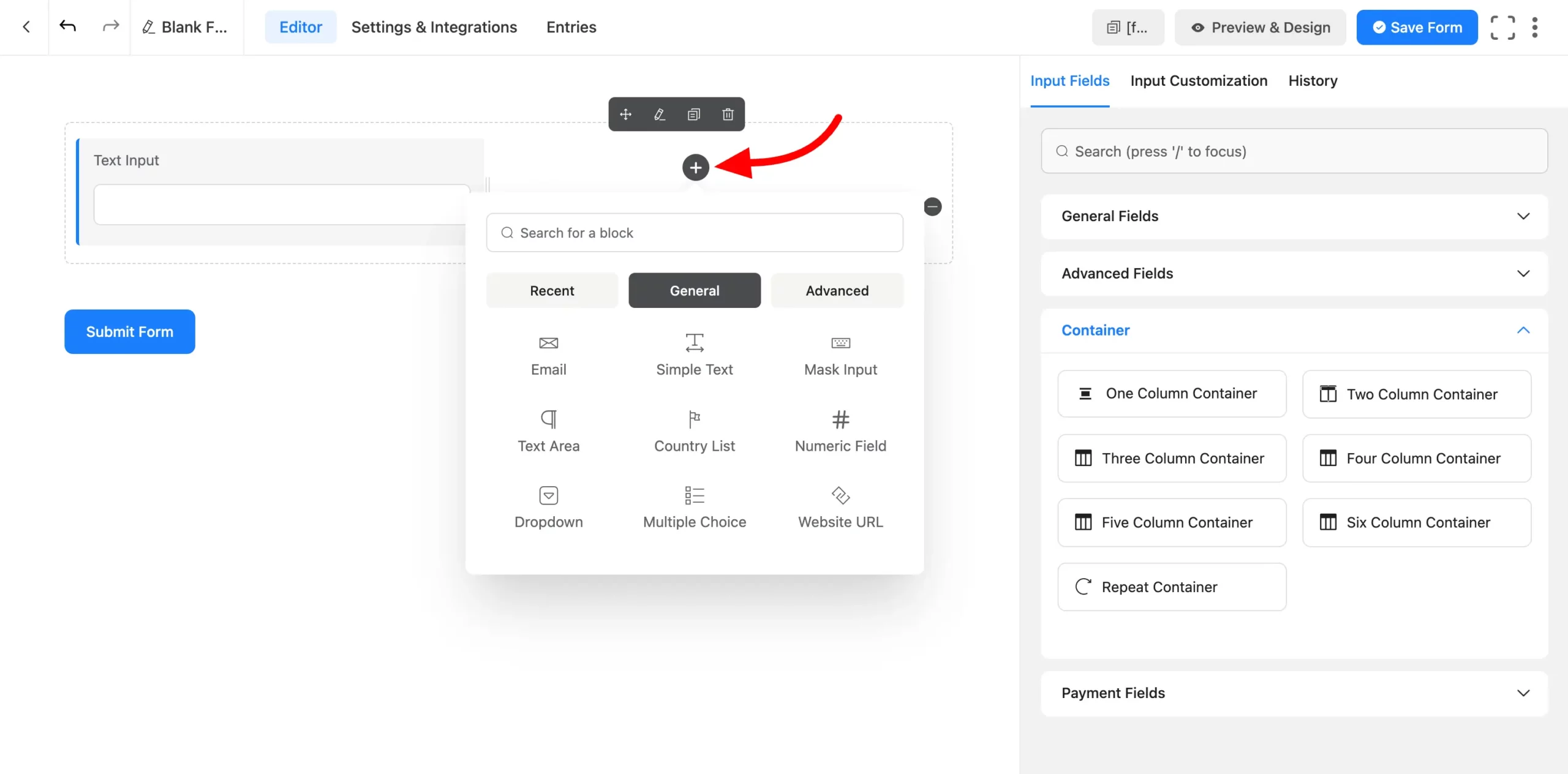Image resolution: width=1568 pixels, height=774 pixels.
Task: Switch to the Input Customization tab
Action: [1199, 81]
